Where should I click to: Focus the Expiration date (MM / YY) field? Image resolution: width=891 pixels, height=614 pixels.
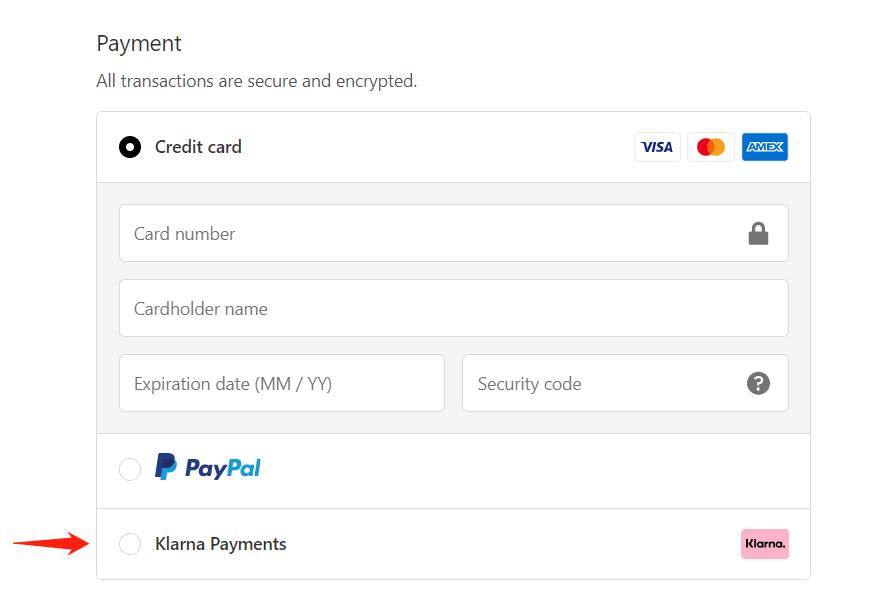[x=281, y=384]
